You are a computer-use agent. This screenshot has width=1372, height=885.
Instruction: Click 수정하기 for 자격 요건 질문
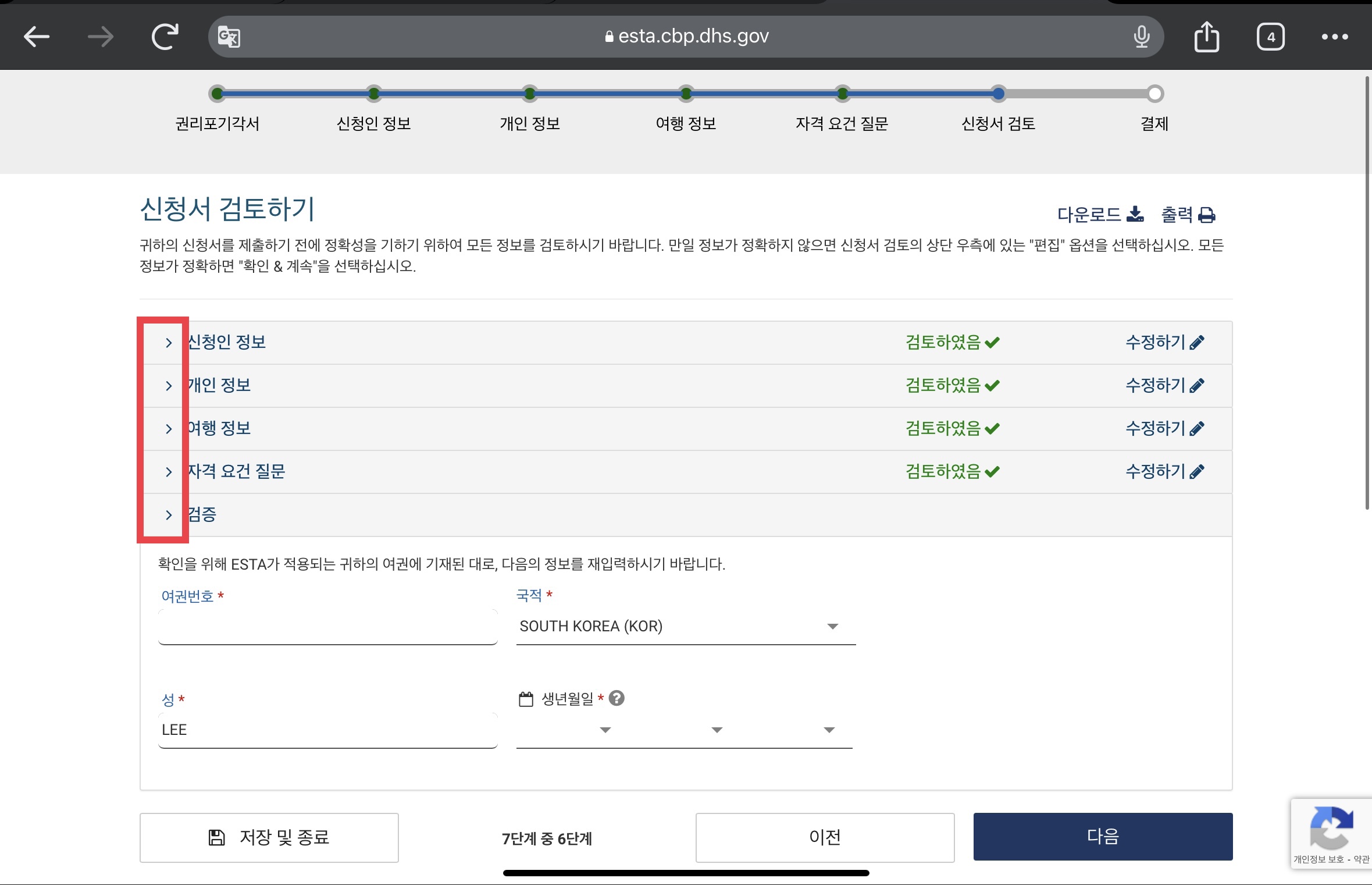1164,471
